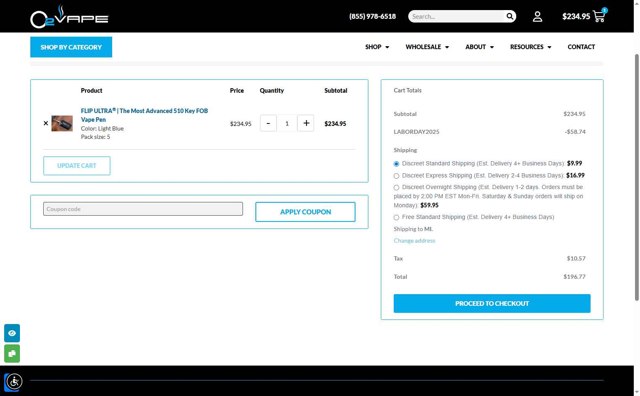Viewport: 640px width, 396px height.
Task: Select Discreet Standard Shipping option
Action: pos(396,164)
